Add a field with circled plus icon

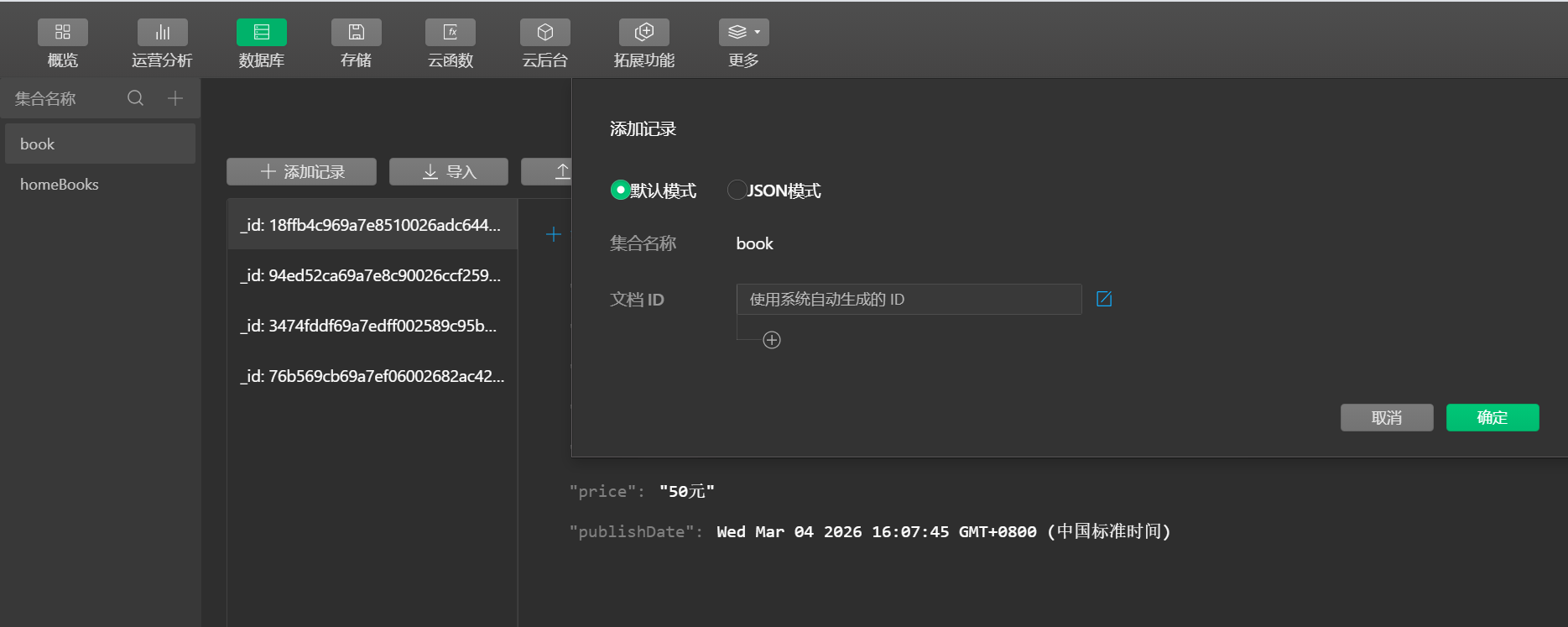tap(772, 340)
